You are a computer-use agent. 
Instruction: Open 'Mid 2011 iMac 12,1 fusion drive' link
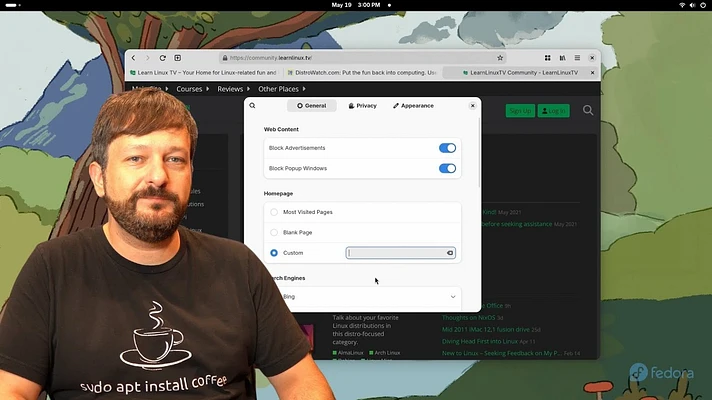(486, 330)
